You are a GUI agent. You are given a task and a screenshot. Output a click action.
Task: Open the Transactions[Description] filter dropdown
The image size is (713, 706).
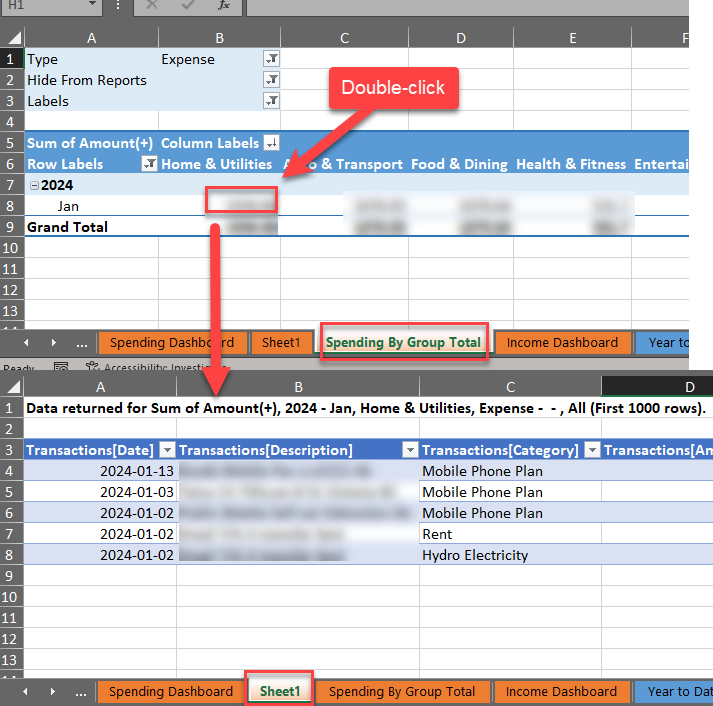click(x=410, y=450)
